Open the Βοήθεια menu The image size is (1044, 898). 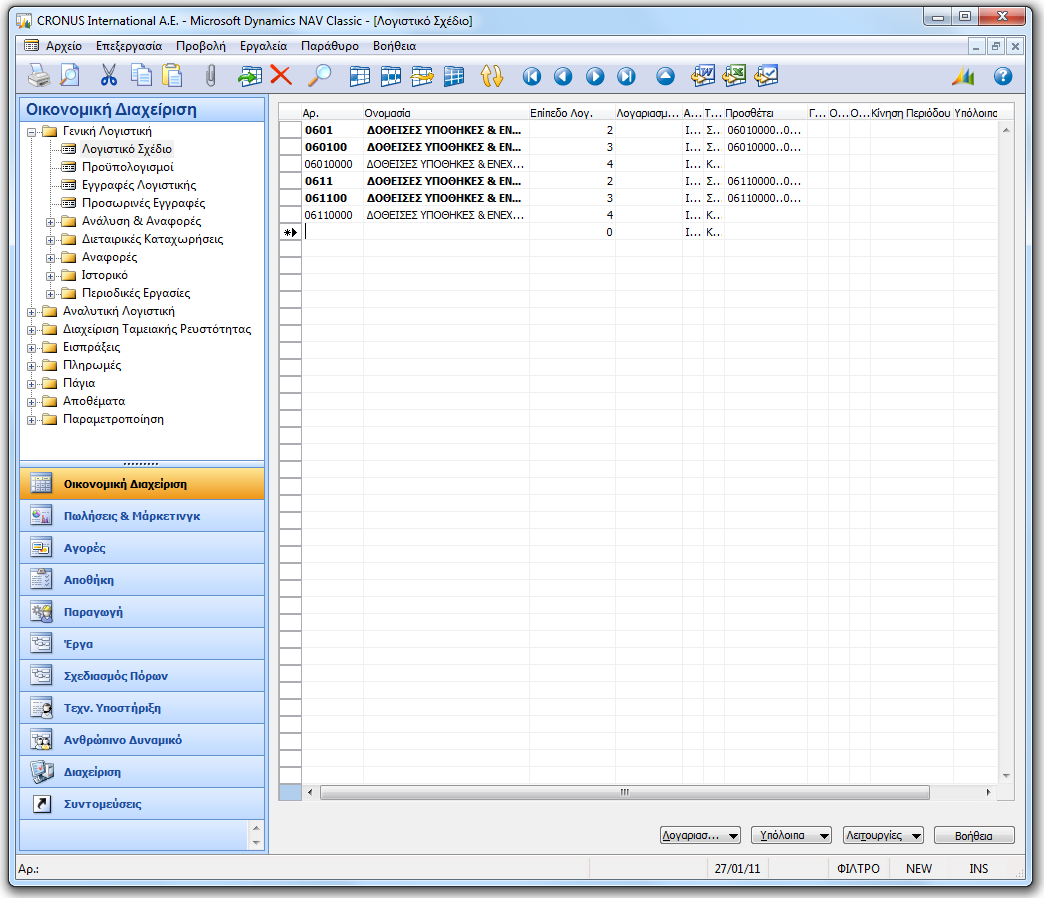pos(394,46)
